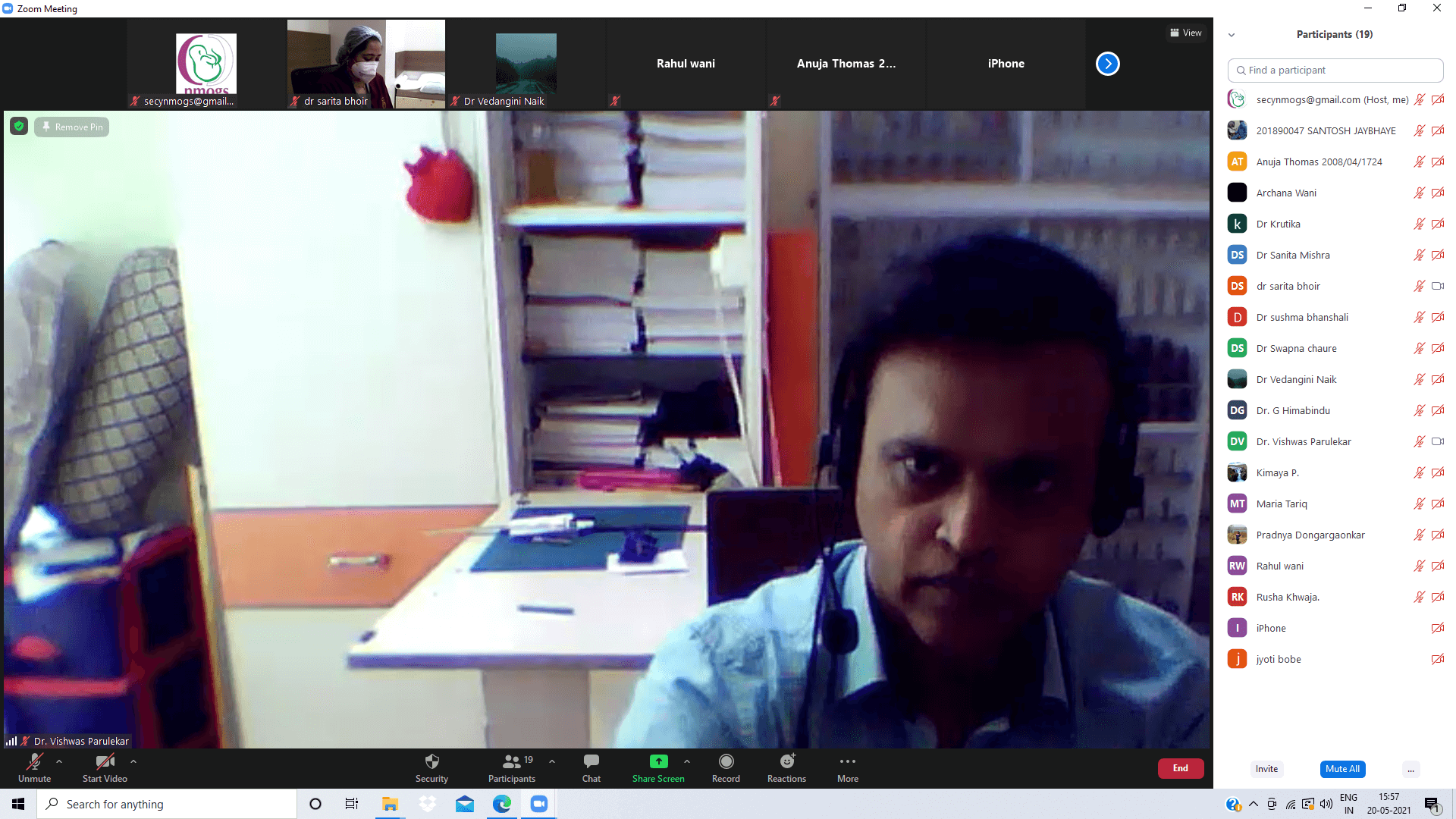
Task: Click the Mute All button
Action: [x=1342, y=769]
